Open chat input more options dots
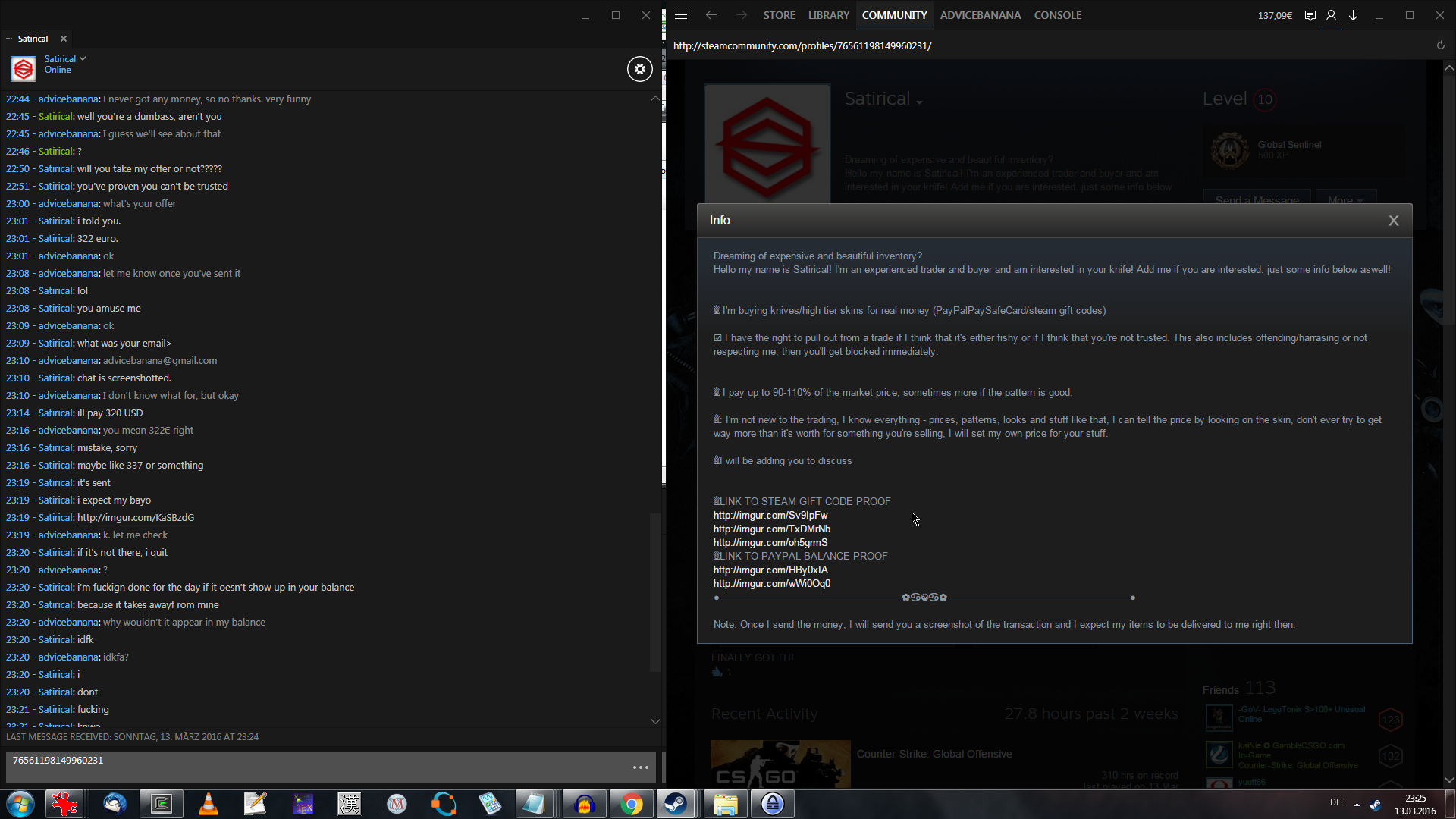This screenshot has width=1456, height=819. [x=640, y=767]
